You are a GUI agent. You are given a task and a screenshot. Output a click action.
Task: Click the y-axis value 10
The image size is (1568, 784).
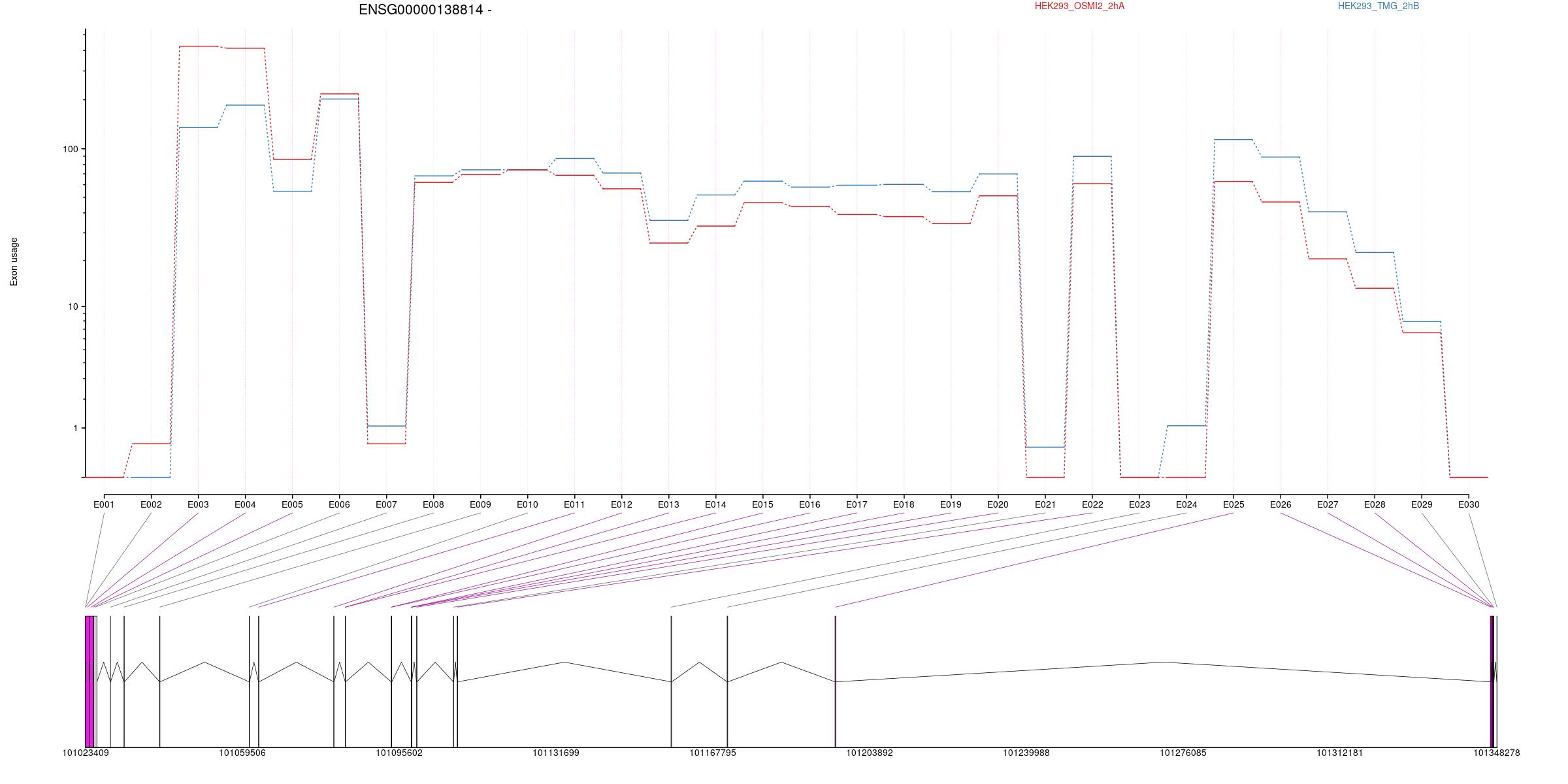pos(72,307)
